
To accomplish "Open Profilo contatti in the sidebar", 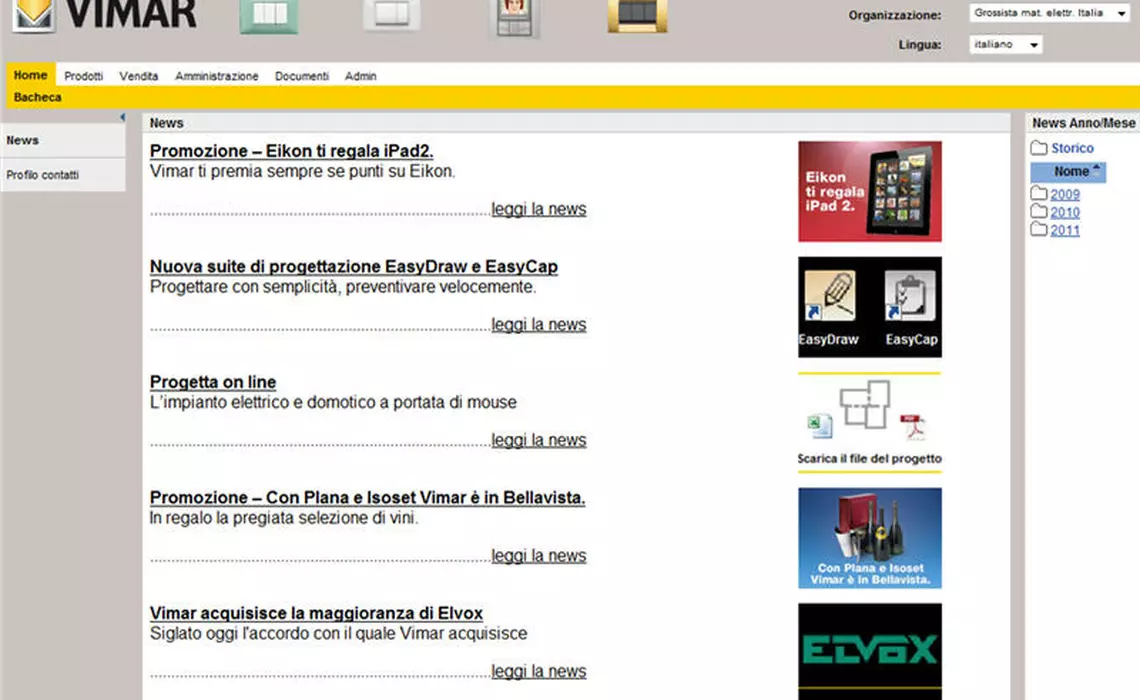I will coord(63,175).
